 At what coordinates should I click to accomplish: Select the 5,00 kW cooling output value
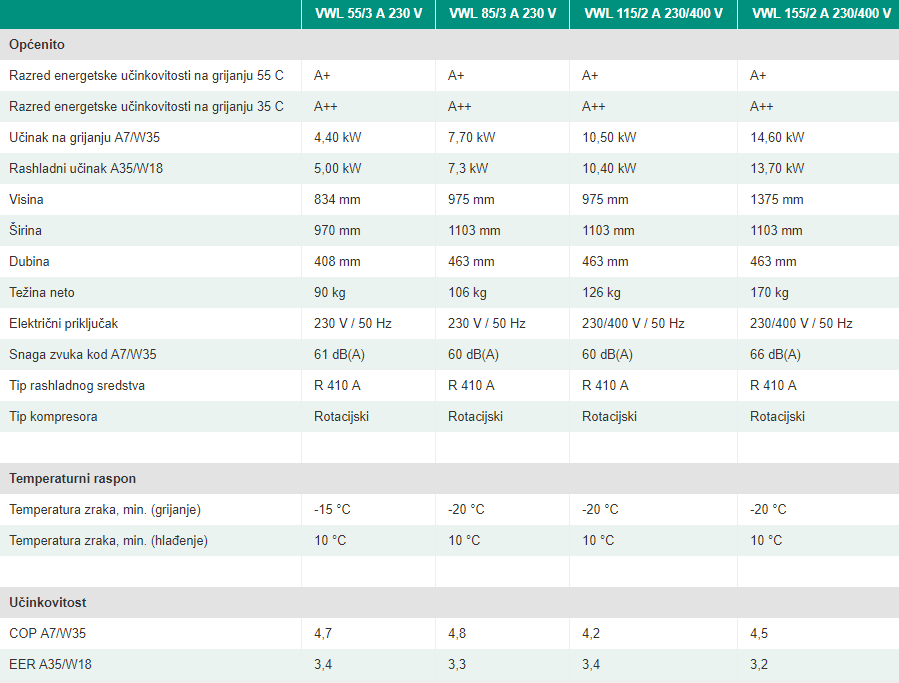338,169
